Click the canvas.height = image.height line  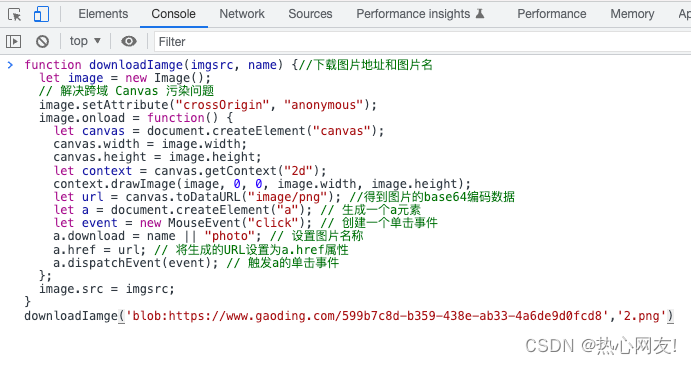(x=157, y=157)
